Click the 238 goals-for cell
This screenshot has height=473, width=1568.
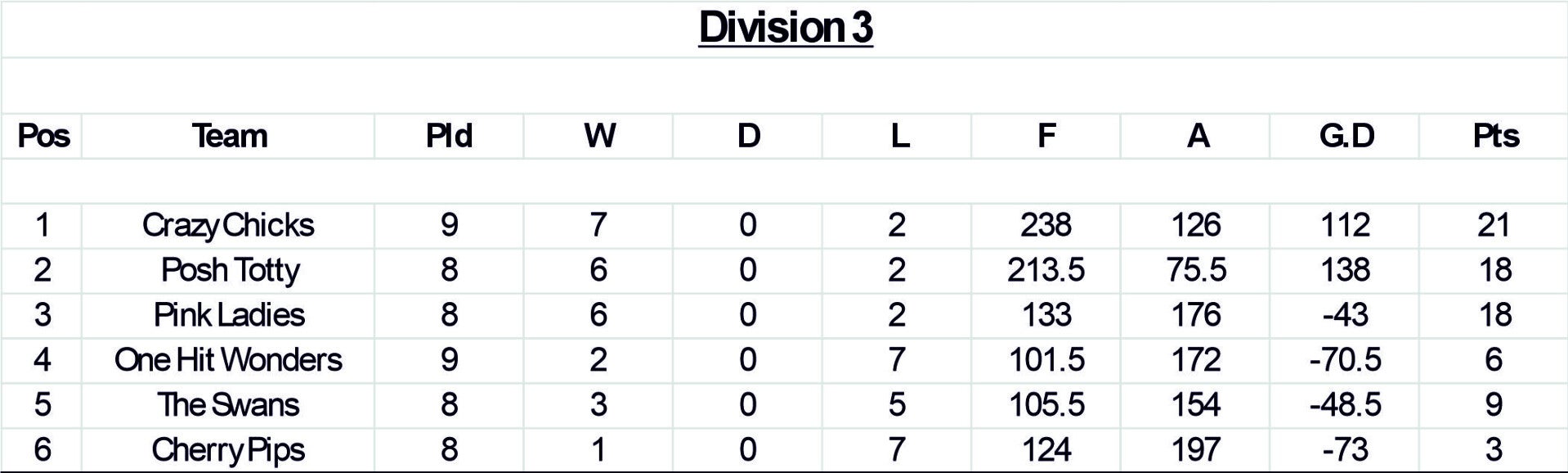point(1046,225)
